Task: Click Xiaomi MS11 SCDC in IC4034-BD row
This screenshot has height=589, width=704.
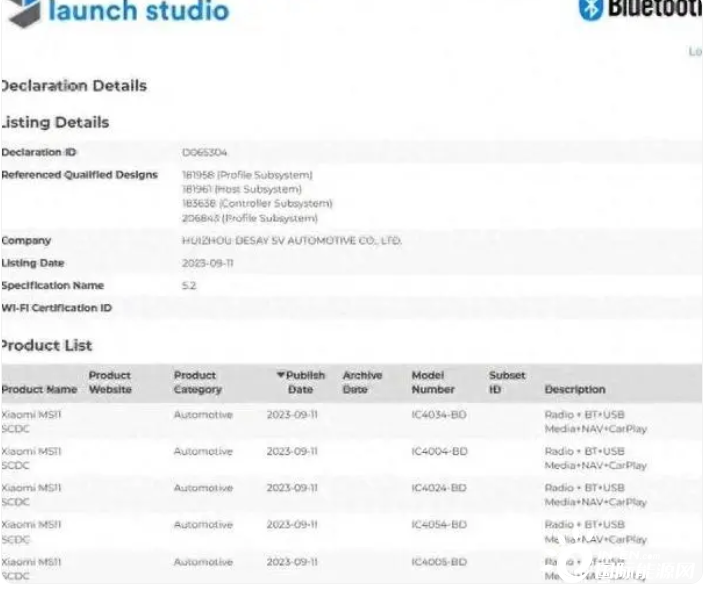Action: pos(31,422)
